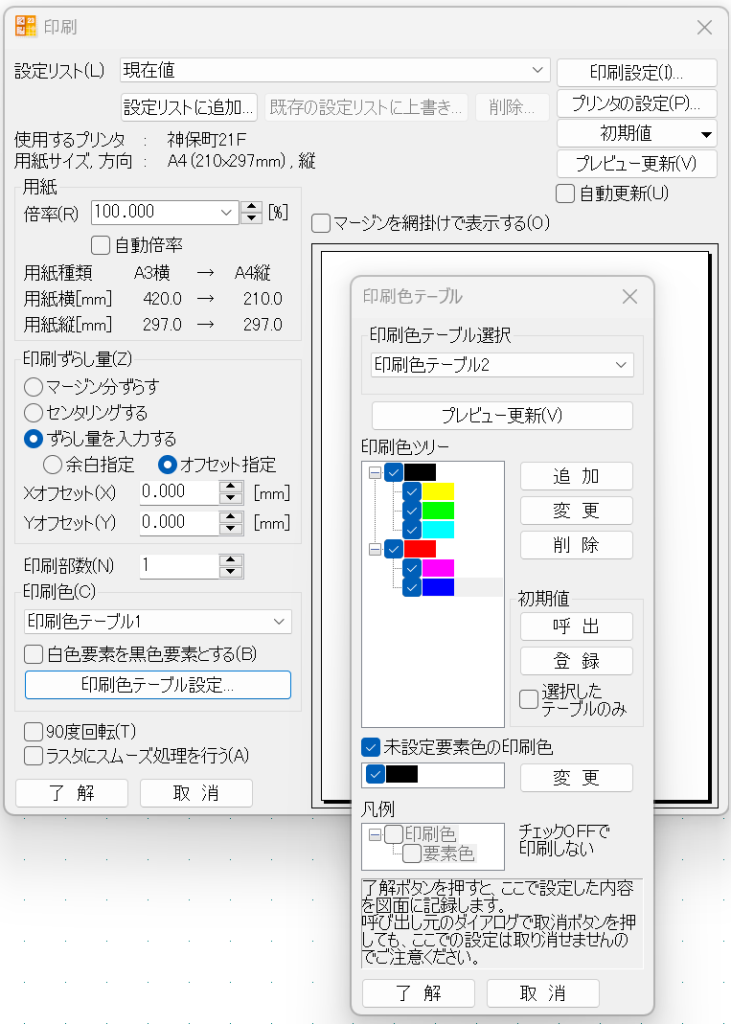Open 印刷色テーブル選択 dropdown
Image resolution: width=731 pixels, height=1024 pixels.
click(502, 365)
